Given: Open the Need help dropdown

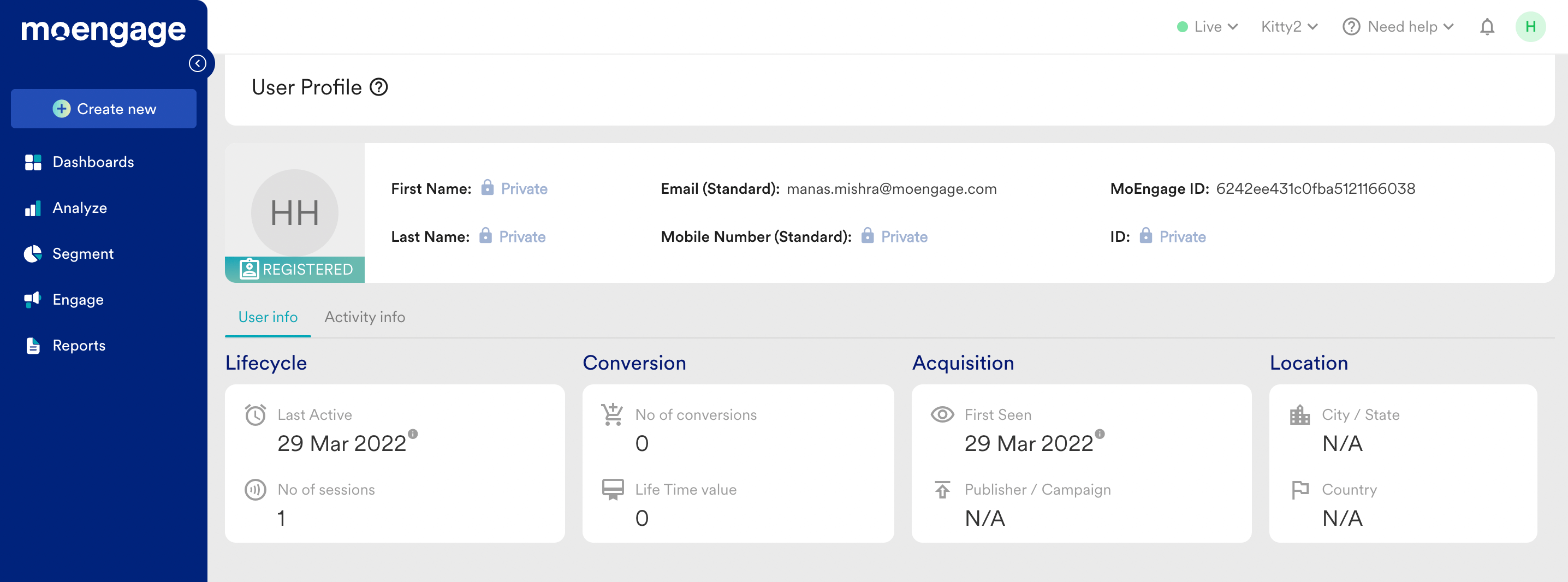Looking at the screenshot, I should [x=1398, y=27].
